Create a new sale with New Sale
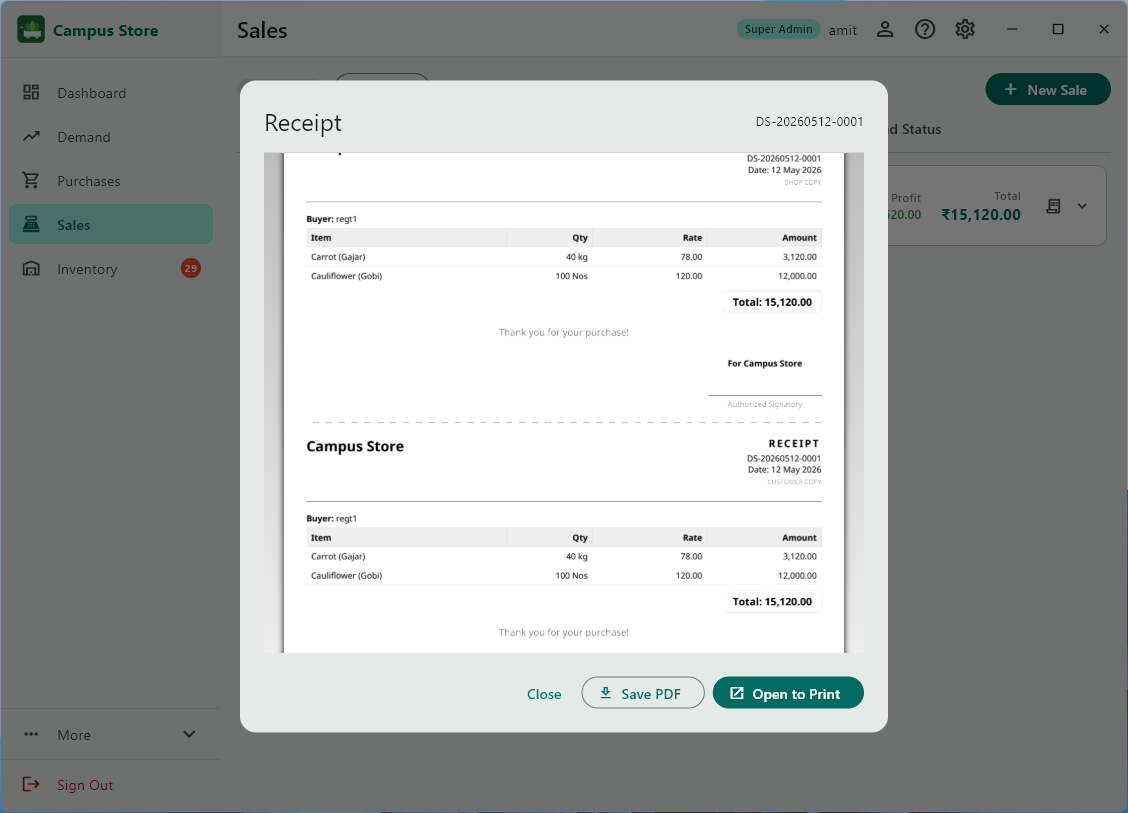The height and width of the screenshot is (813, 1128). coord(1047,90)
